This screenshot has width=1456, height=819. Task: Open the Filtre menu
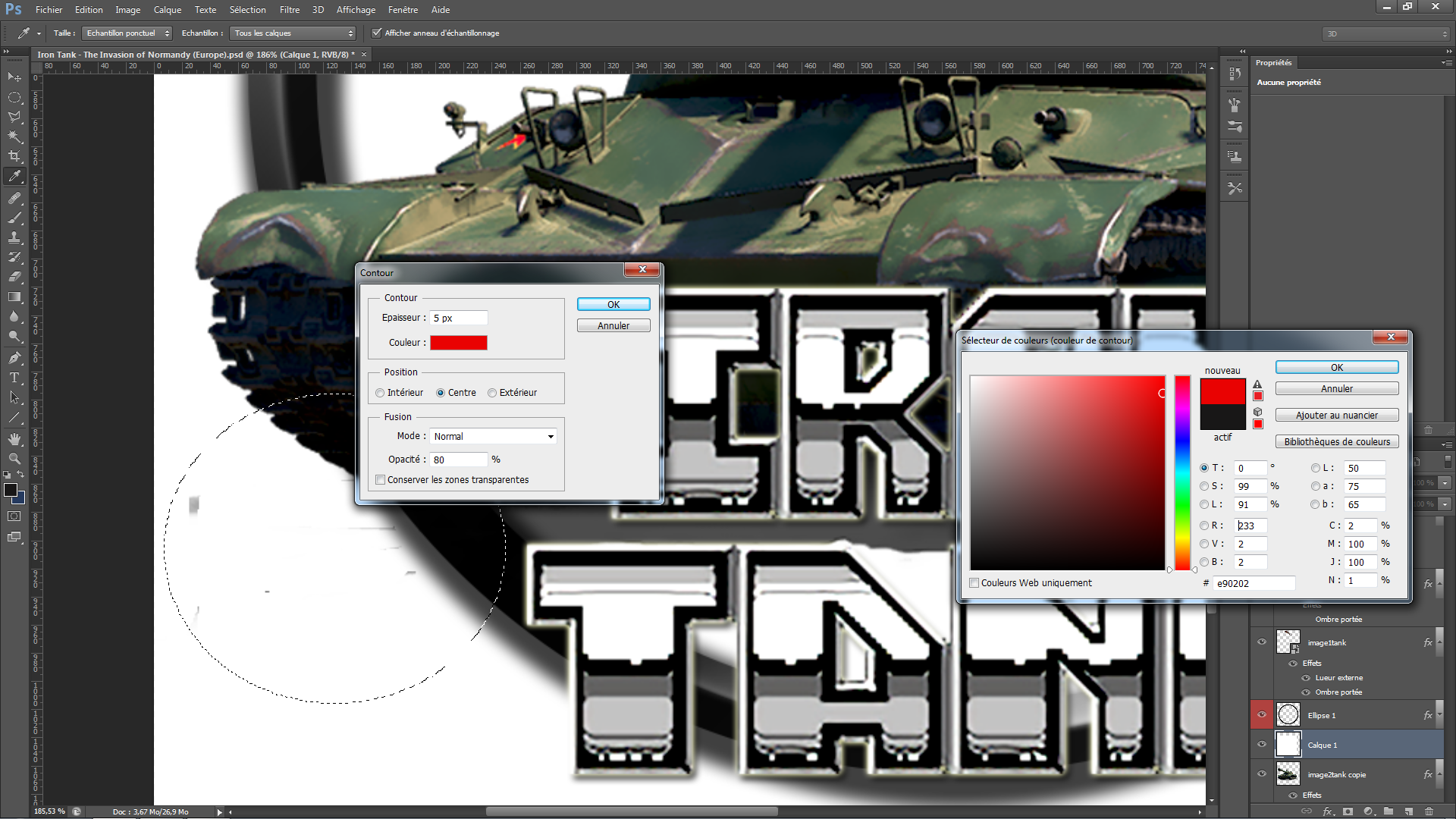pyautogui.click(x=289, y=10)
